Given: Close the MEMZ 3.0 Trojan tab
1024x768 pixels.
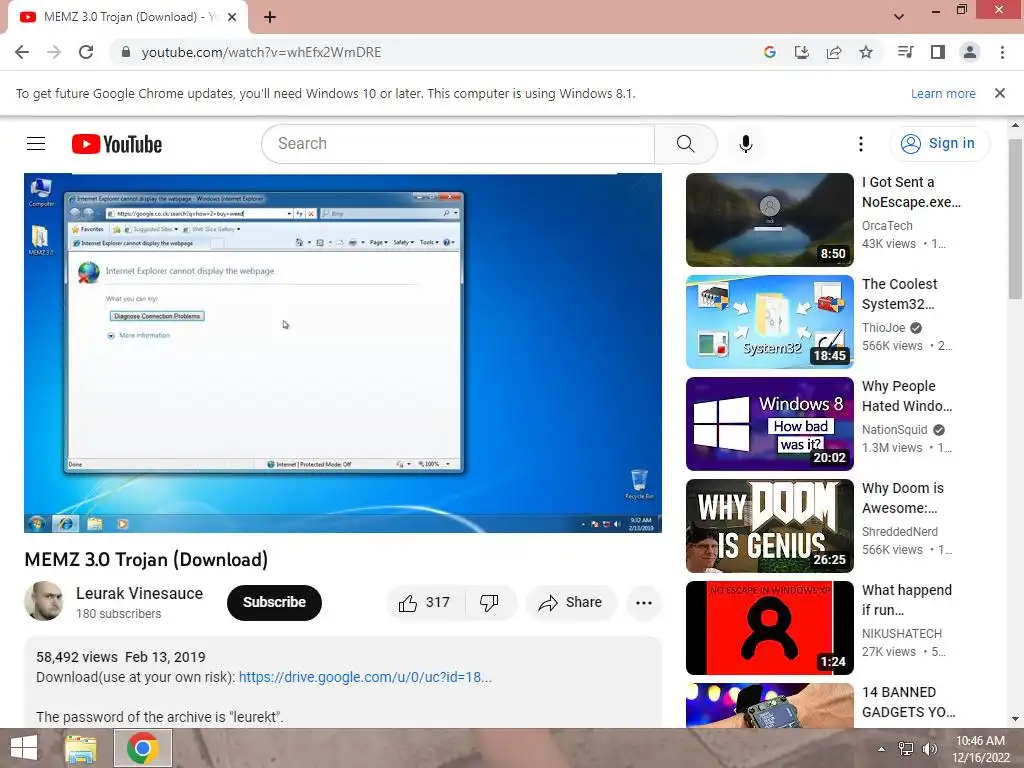Looking at the screenshot, I should [x=232, y=17].
